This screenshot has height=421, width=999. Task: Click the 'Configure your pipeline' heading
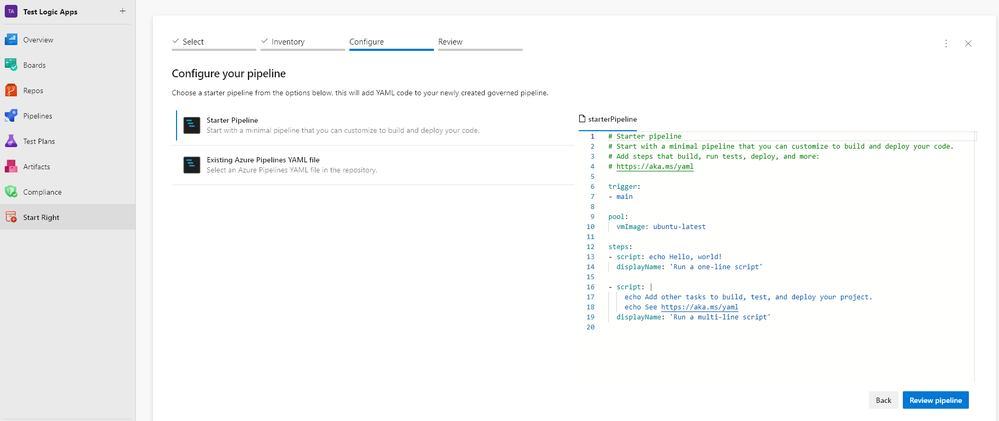point(229,73)
